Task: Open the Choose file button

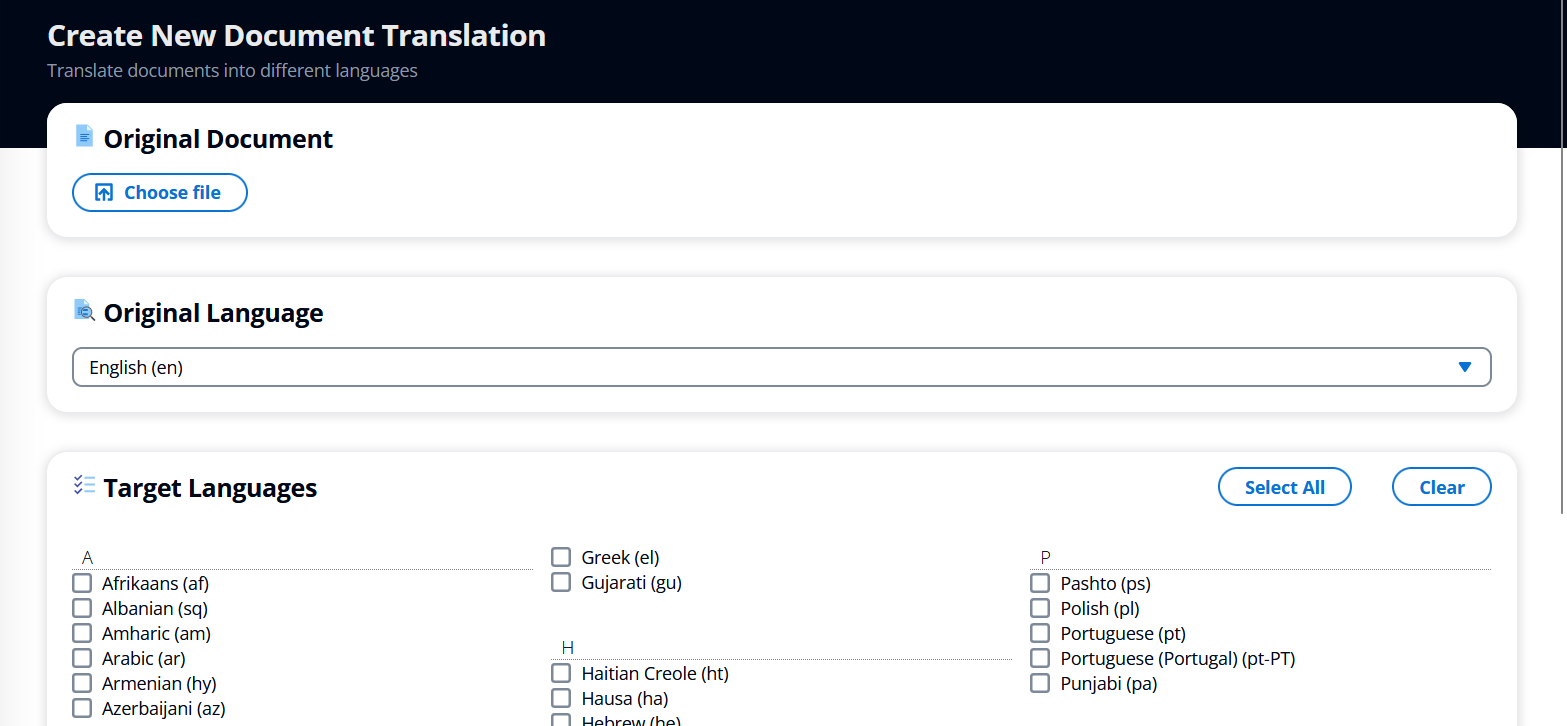Action: [160, 193]
